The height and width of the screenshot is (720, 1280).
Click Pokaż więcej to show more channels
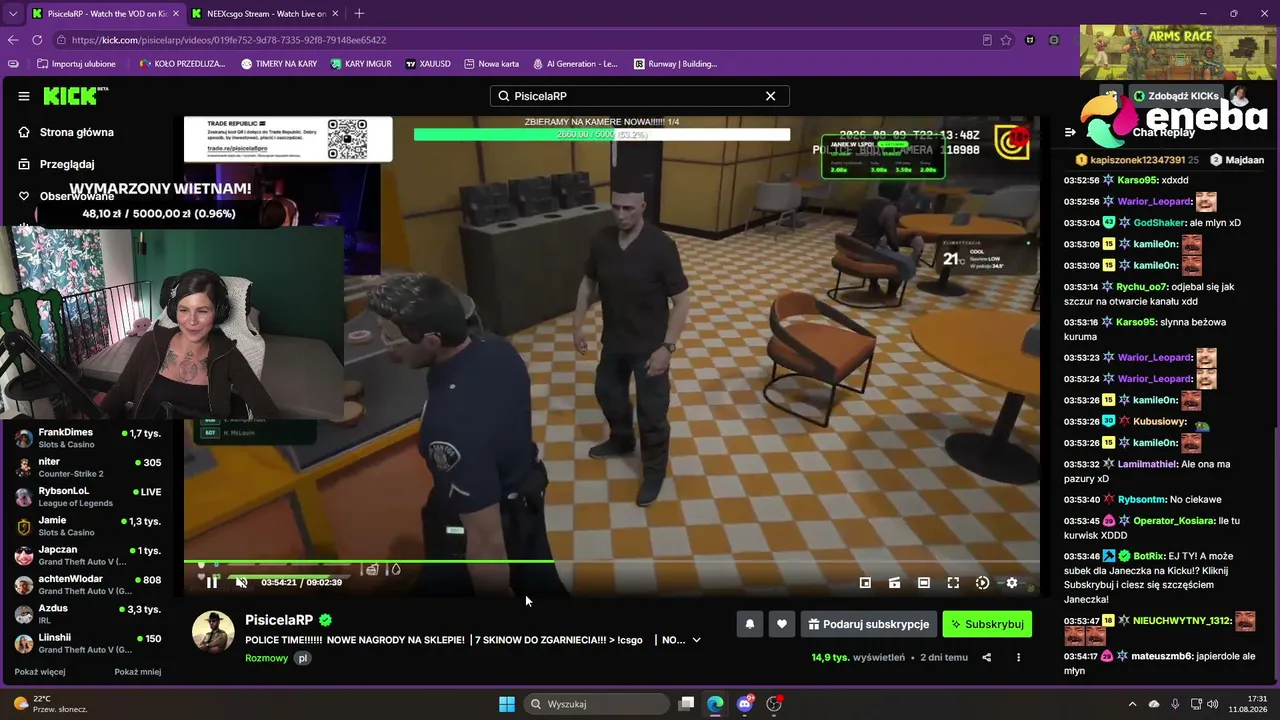(40, 672)
